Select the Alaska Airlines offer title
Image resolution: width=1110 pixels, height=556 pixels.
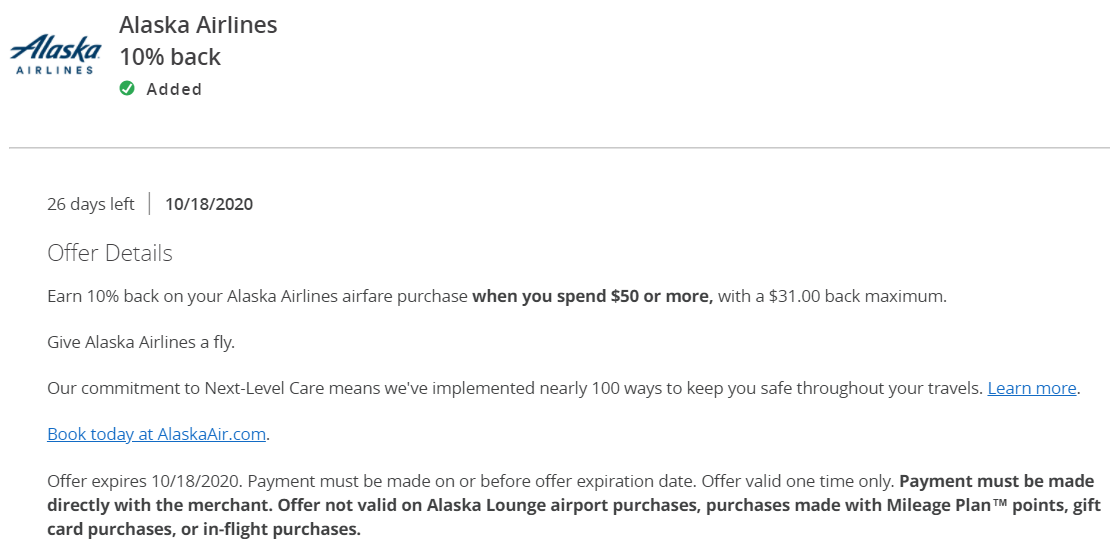click(x=198, y=25)
